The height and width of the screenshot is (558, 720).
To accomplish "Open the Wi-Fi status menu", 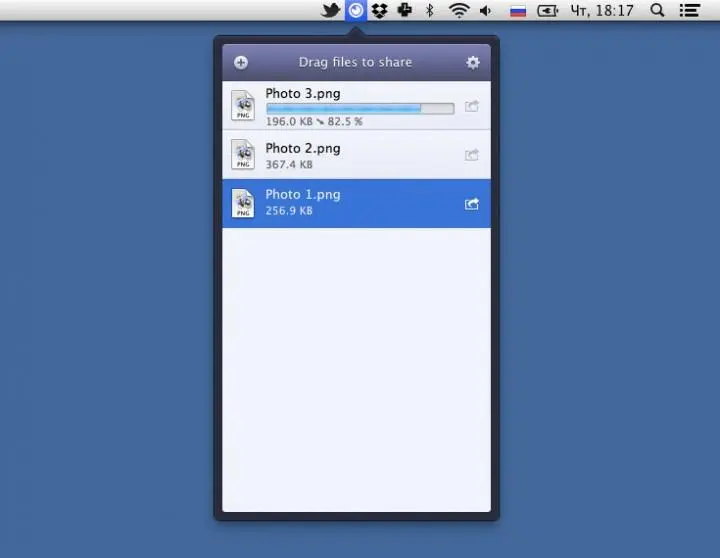I will [x=458, y=10].
